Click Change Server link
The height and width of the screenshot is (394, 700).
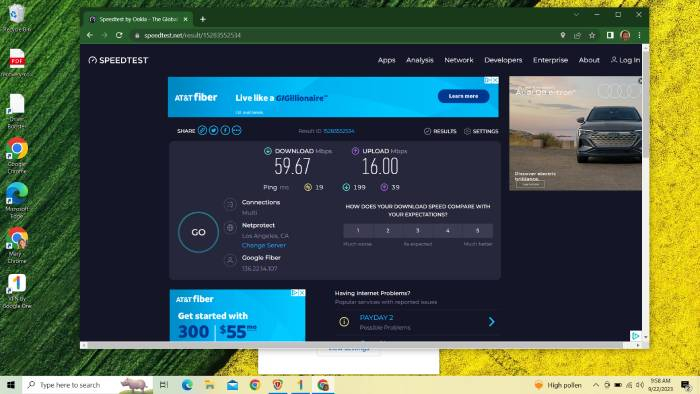[x=264, y=245]
